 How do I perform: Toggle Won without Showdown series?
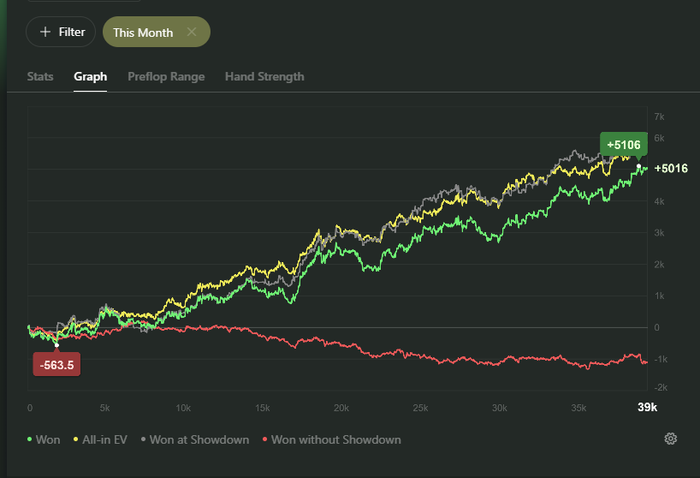tap(335, 439)
